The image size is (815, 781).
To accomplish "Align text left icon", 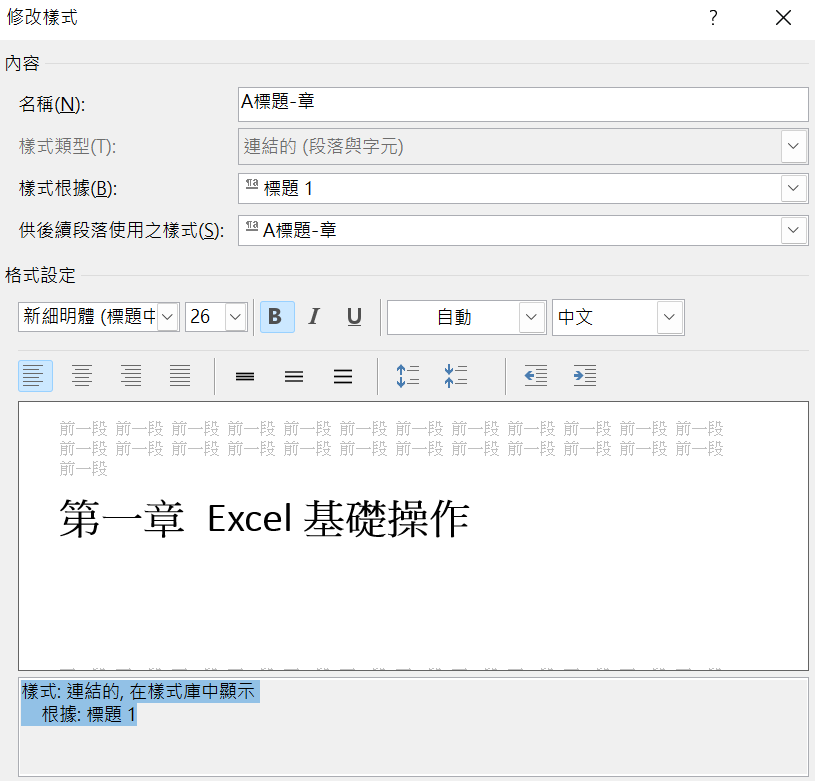I will 35,375.
